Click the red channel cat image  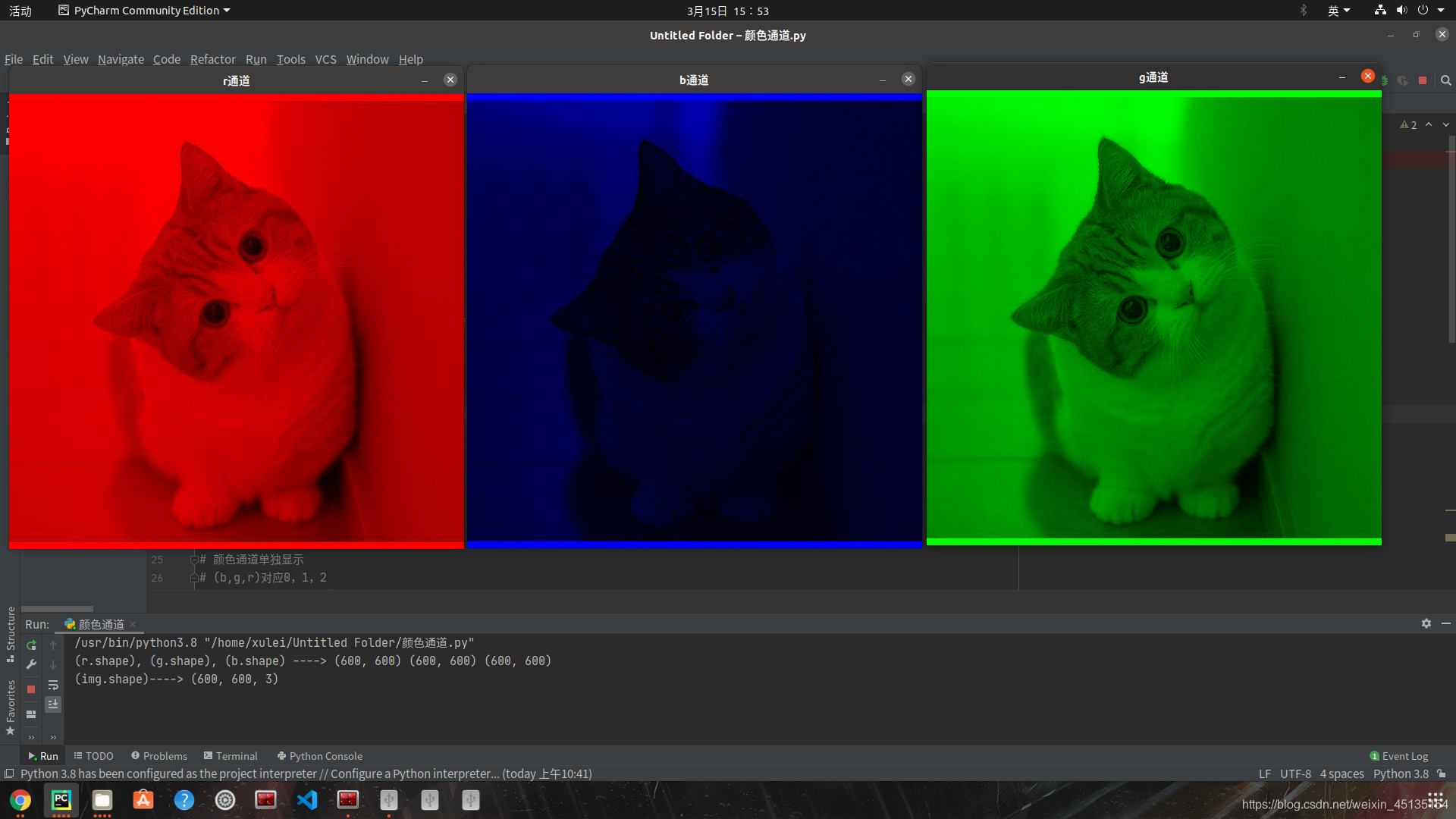pos(237,321)
